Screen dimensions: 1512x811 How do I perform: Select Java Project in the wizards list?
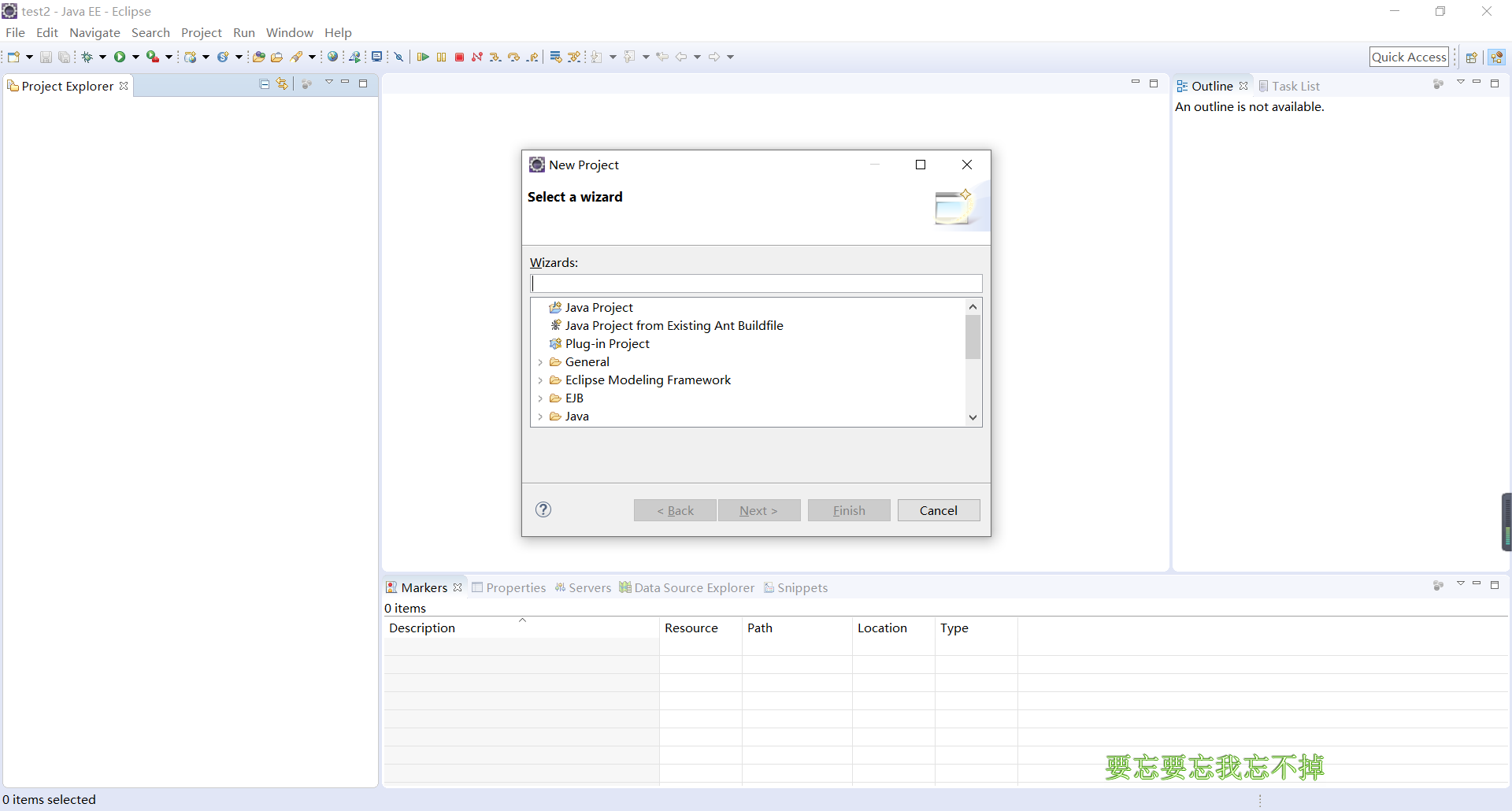pos(591,307)
